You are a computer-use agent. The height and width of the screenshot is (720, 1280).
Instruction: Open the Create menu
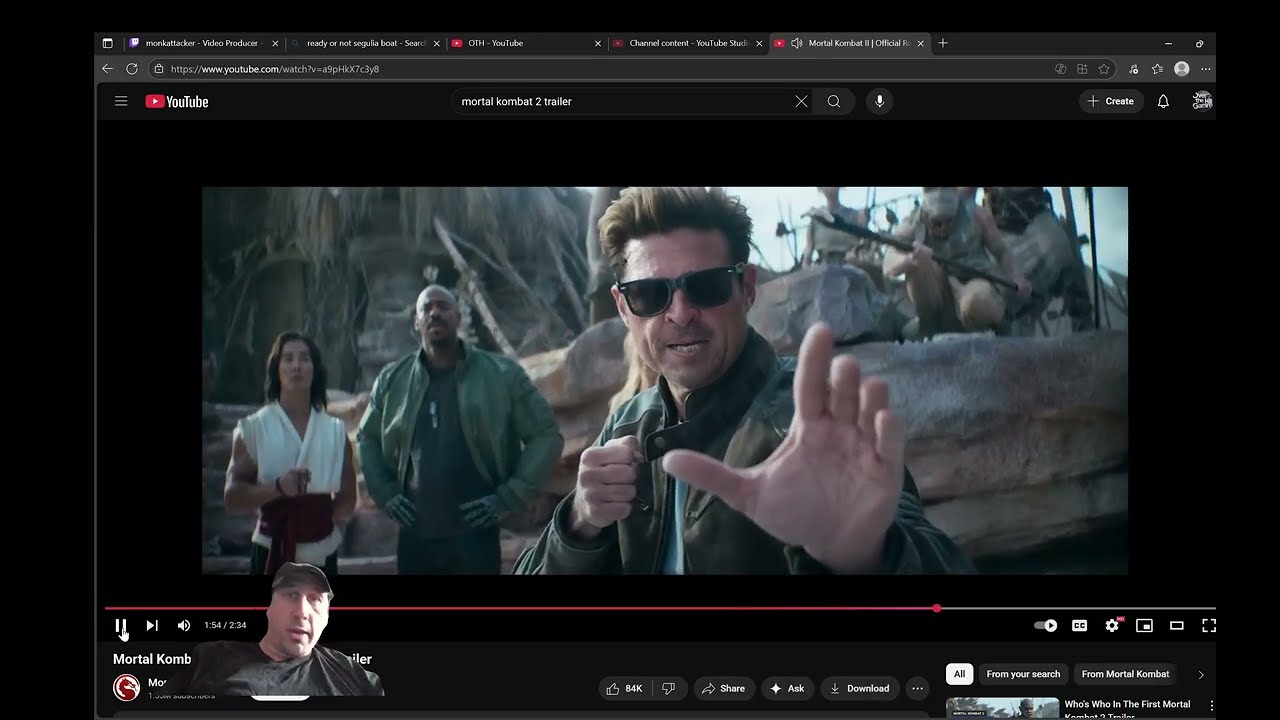pos(1111,101)
